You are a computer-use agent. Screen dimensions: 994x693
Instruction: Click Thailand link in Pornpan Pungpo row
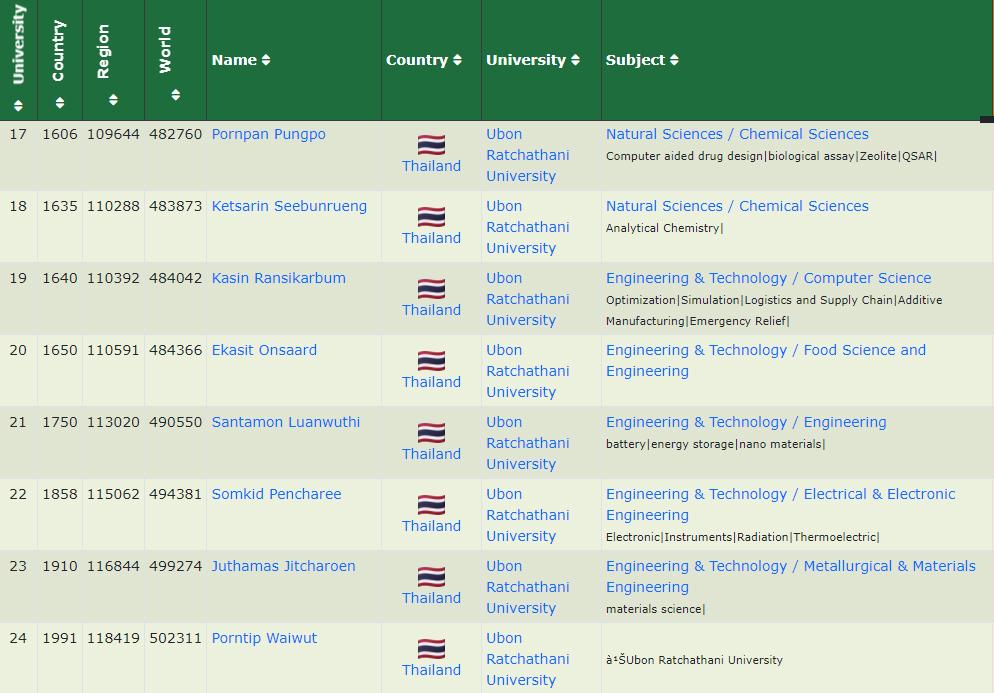431,166
